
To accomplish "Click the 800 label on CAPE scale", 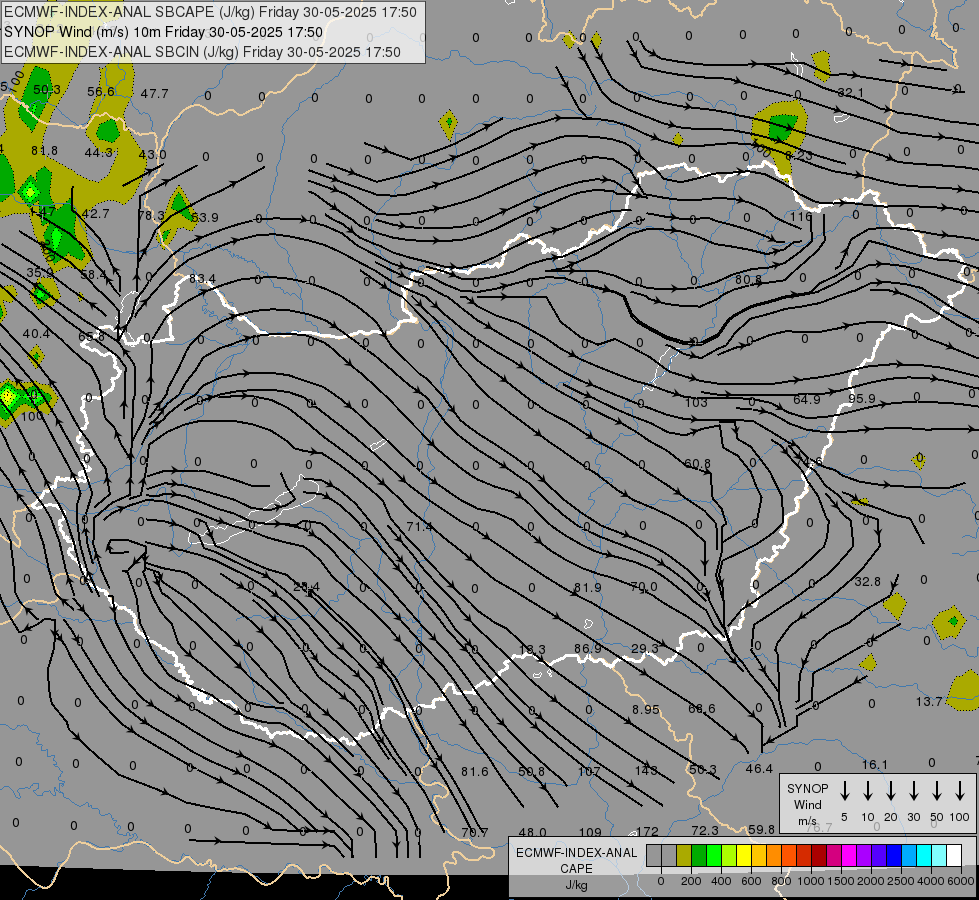I will tap(781, 881).
